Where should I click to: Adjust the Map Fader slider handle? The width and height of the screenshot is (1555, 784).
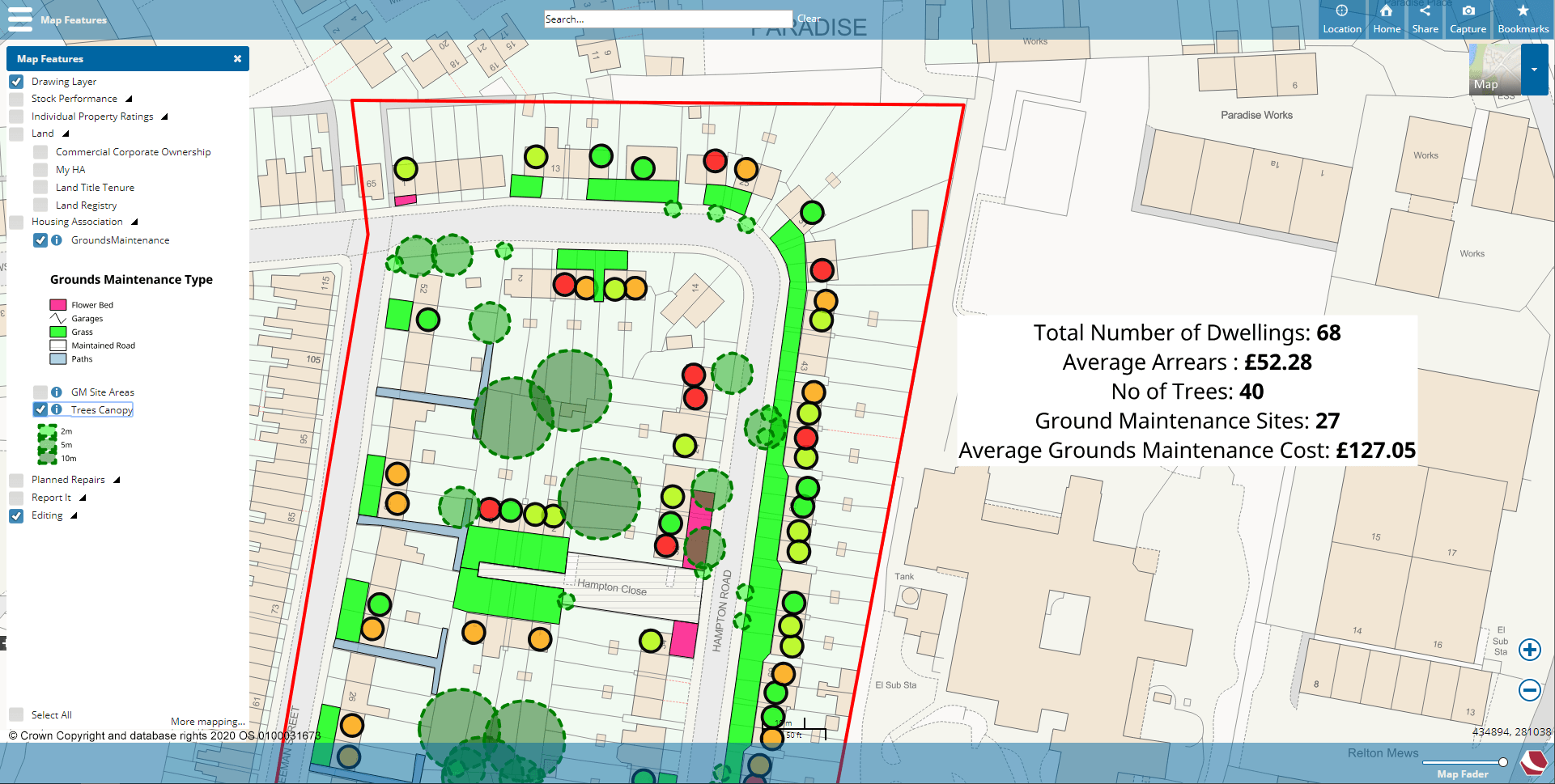tap(1502, 762)
